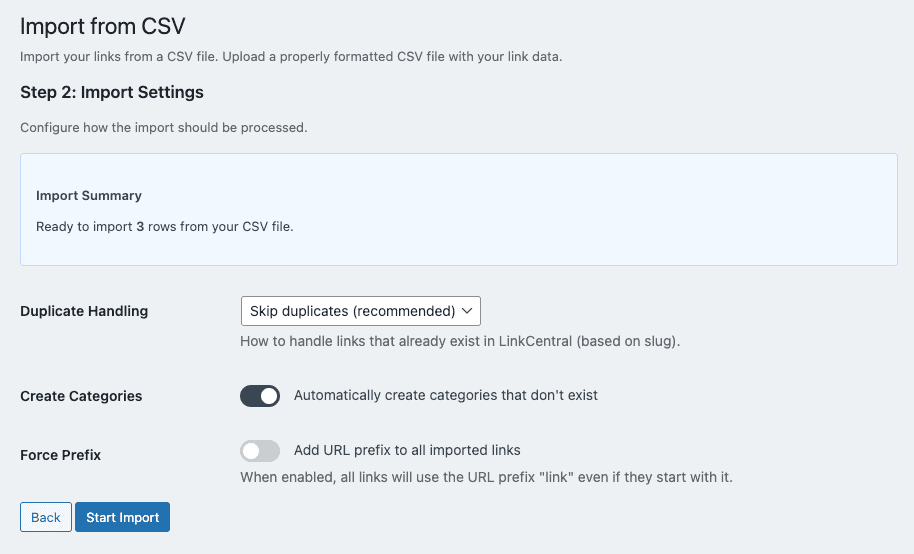Click the Create Categories field label
This screenshot has height=554, width=914.
click(x=81, y=396)
